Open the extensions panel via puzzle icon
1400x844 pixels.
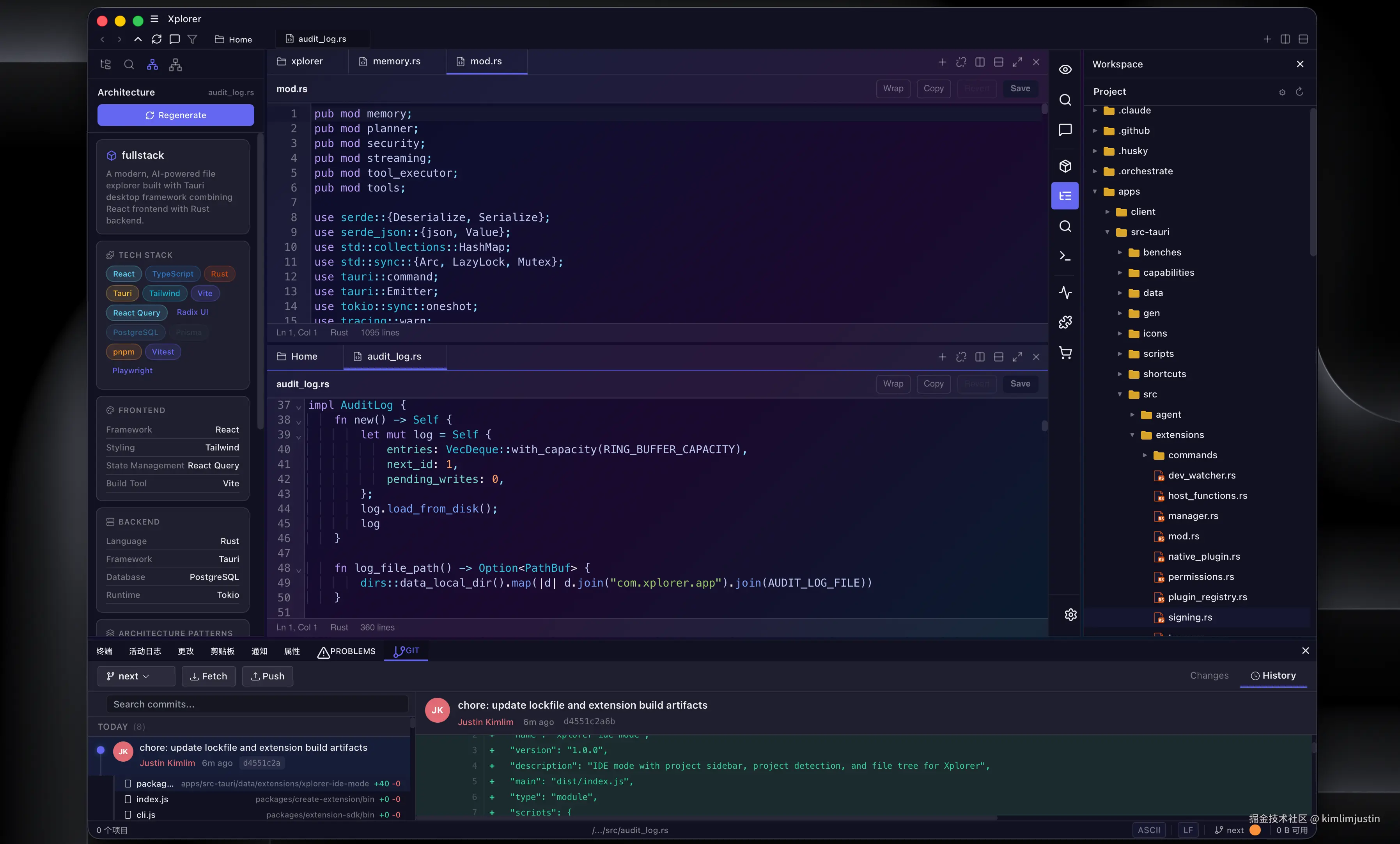[x=1065, y=322]
